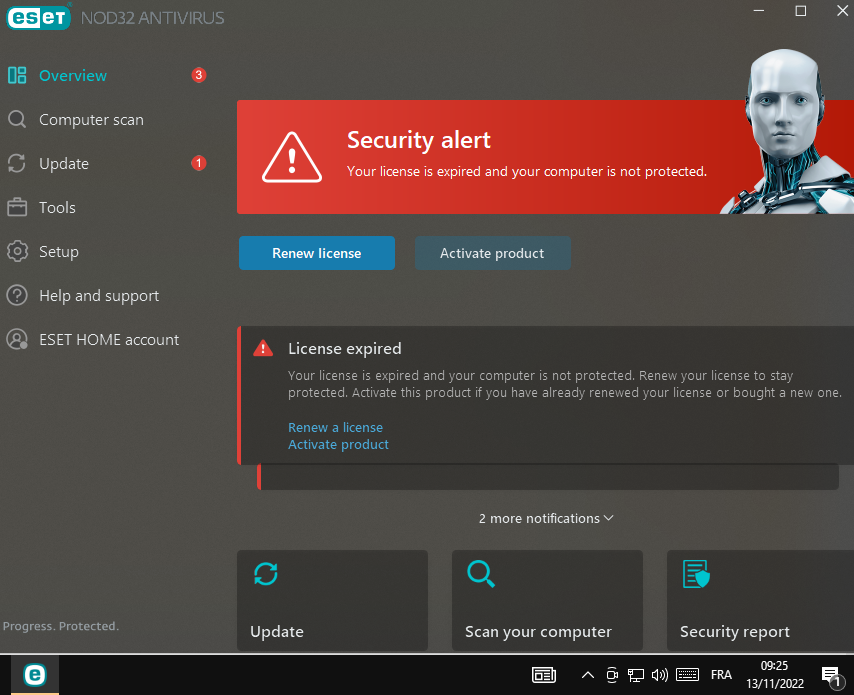Viewport: 854px width, 695px height.
Task: Click the Computer scan magnifier icon
Action: [x=17, y=119]
